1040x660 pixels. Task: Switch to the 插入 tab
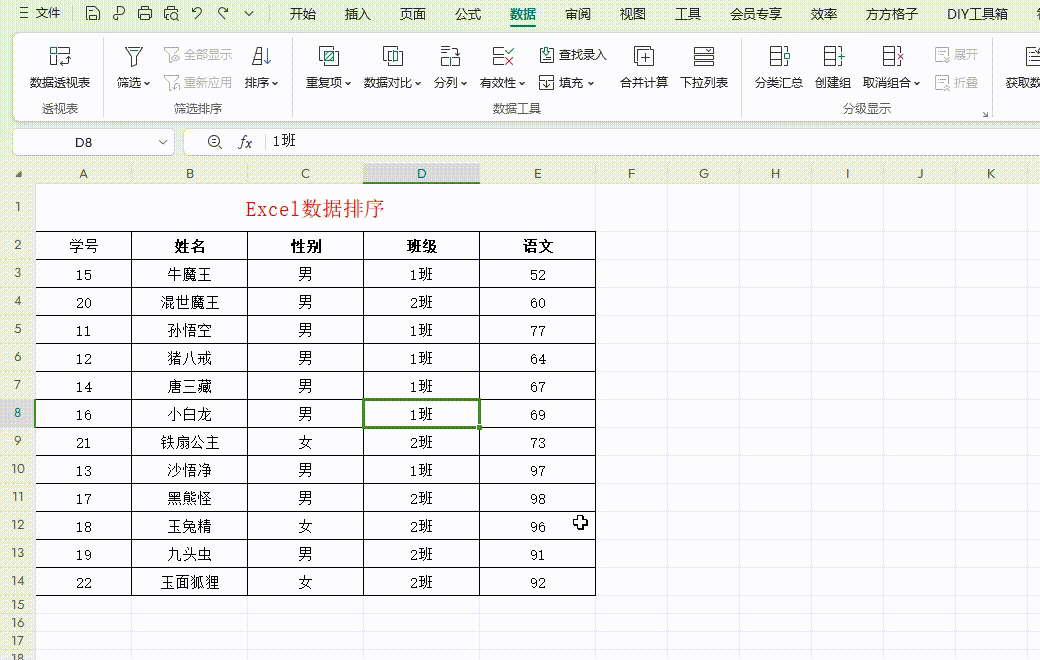tap(358, 14)
